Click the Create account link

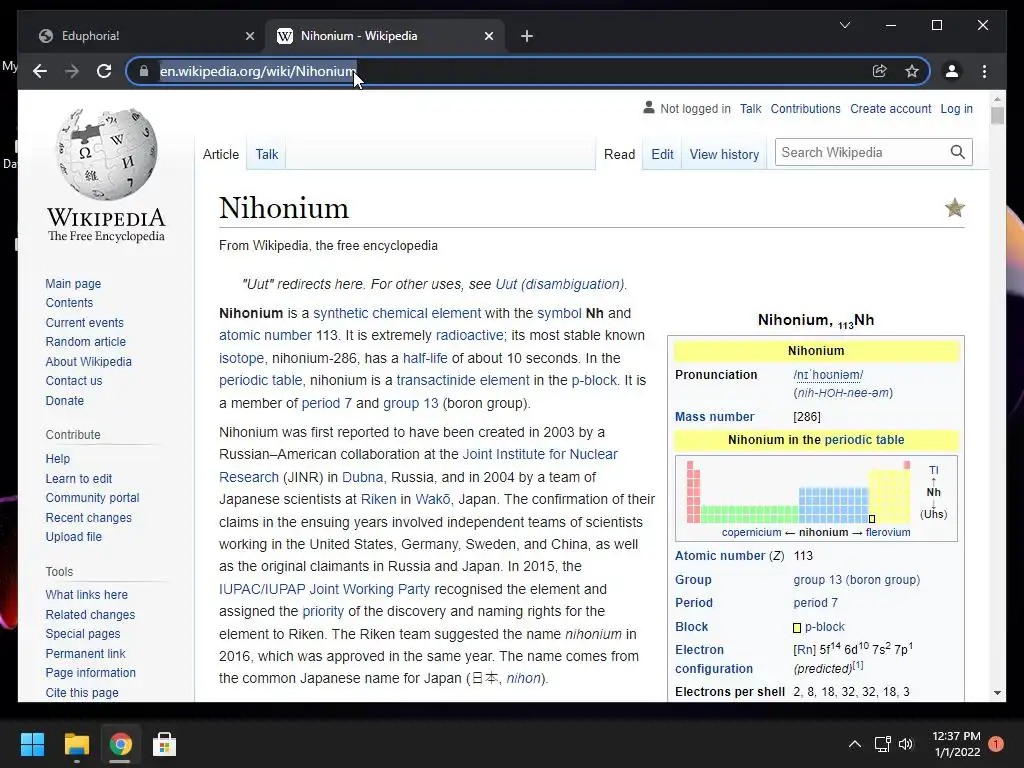890,108
